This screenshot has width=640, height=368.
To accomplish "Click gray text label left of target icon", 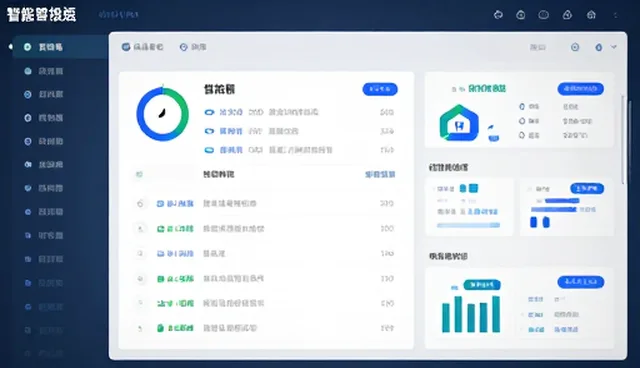I will 538,47.
